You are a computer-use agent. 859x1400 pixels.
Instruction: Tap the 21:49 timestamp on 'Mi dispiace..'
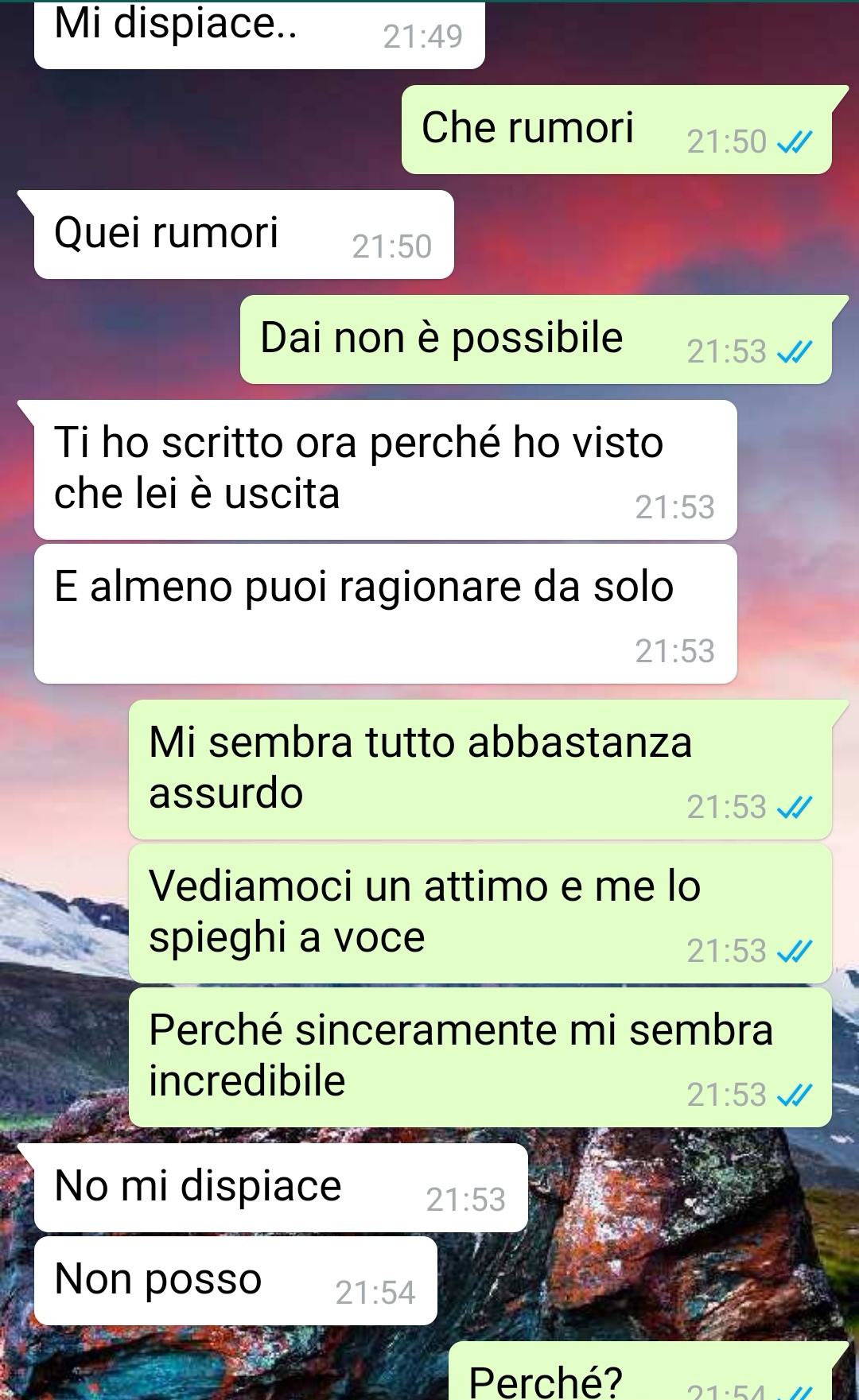point(423,37)
